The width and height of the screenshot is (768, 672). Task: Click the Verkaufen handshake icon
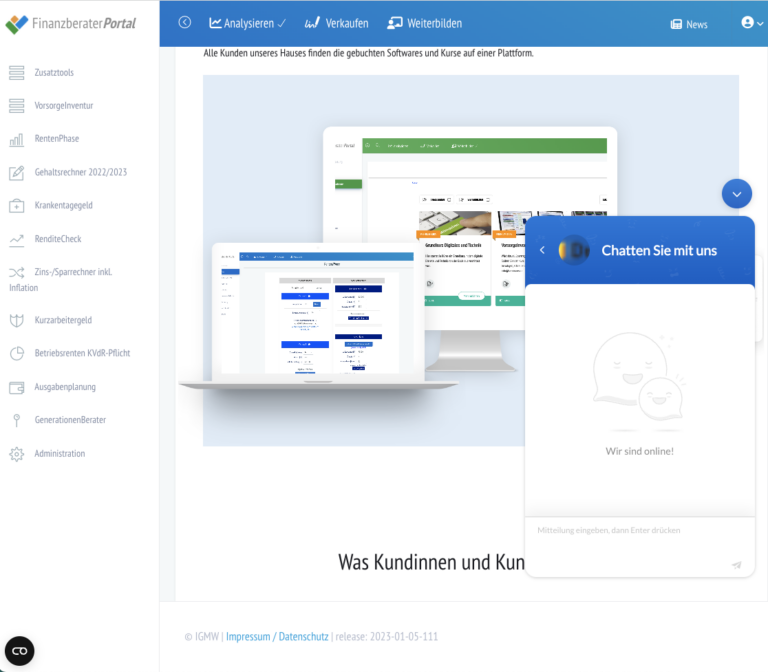tap(312, 23)
